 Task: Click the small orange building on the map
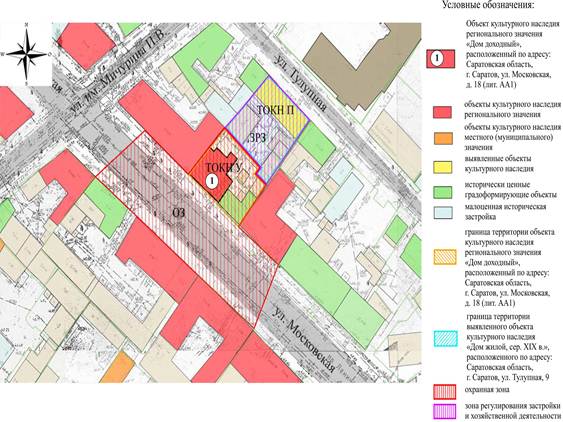(x=118, y=367)
